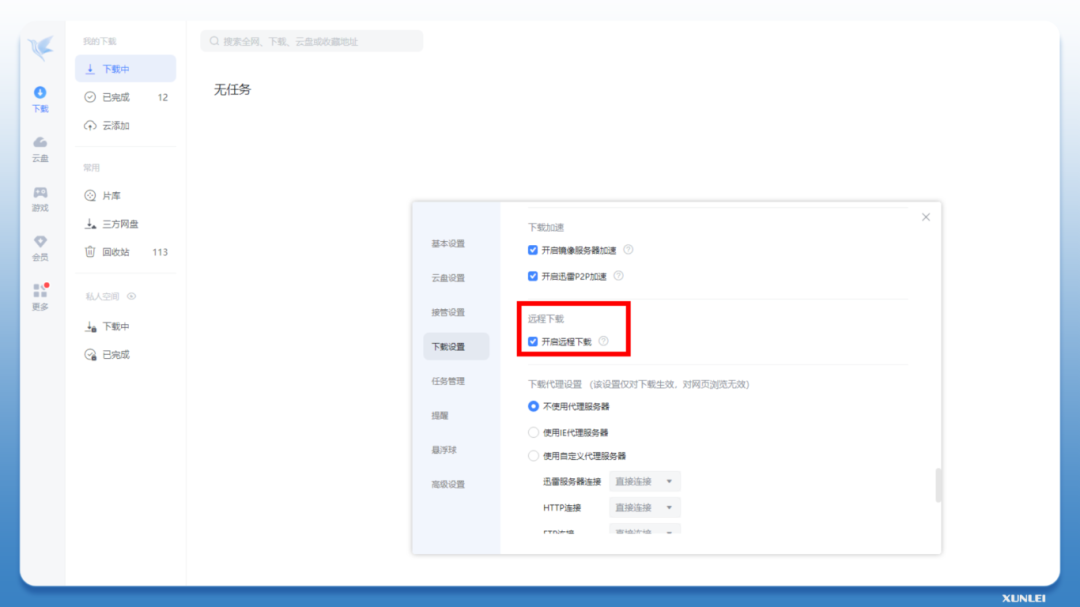Click the search box at the top

click(311, 41)
